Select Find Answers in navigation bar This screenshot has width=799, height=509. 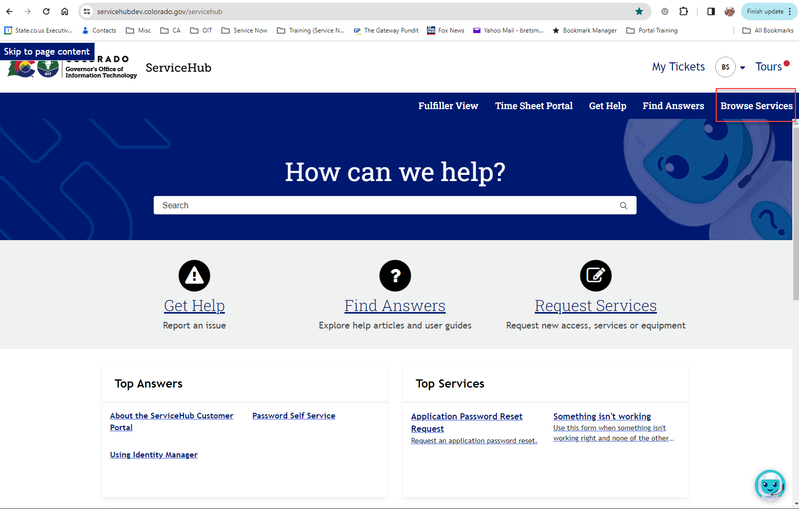click(673, 106)
